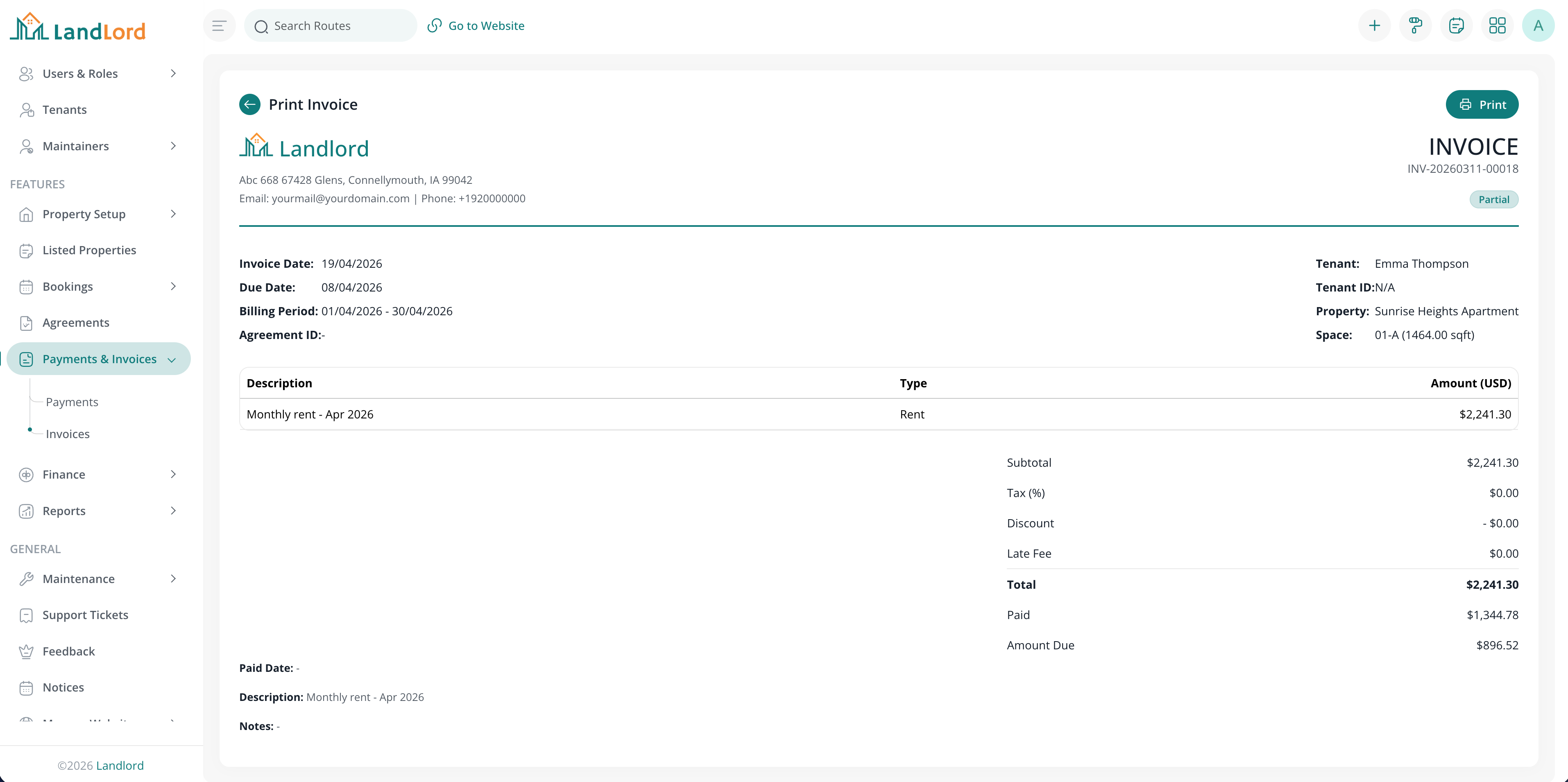Viewport: 1568px width, 782px height.
Task: Open the notes panel icon in the header
Action: [1456, 25]
